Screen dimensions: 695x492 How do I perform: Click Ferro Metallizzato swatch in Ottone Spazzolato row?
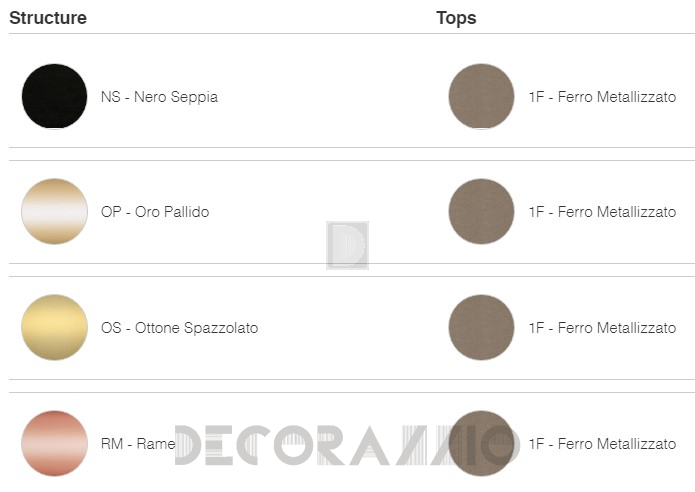[x=482, y=327]
